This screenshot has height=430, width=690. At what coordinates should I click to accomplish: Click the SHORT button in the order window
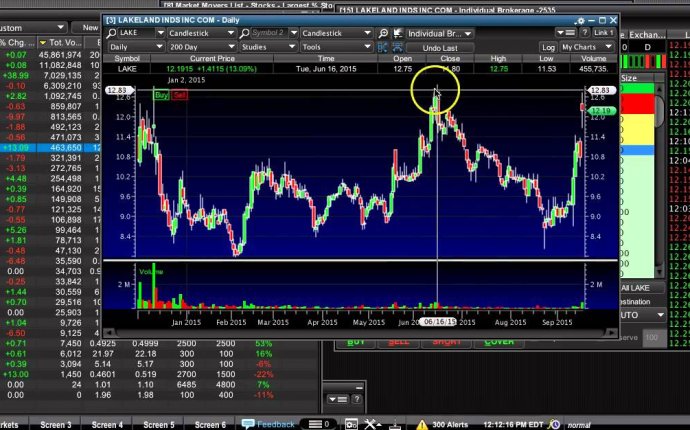447,343
